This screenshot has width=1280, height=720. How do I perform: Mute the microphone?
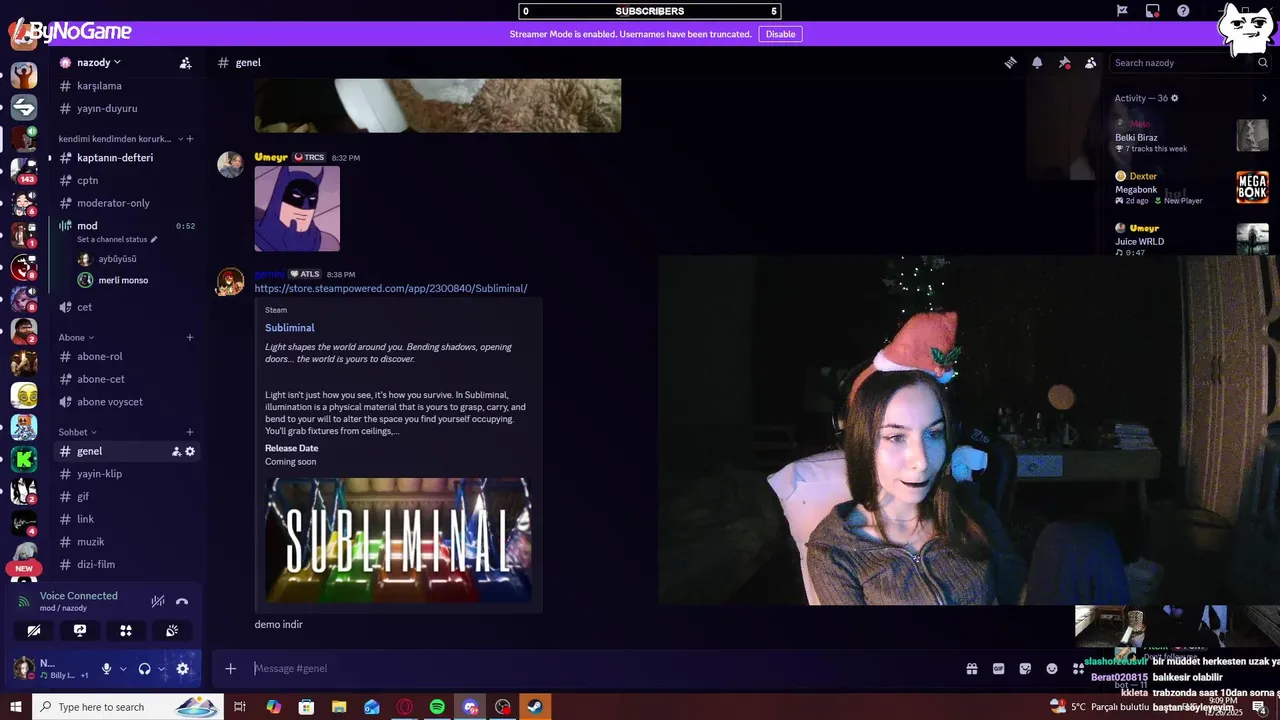tap(106, 669)
